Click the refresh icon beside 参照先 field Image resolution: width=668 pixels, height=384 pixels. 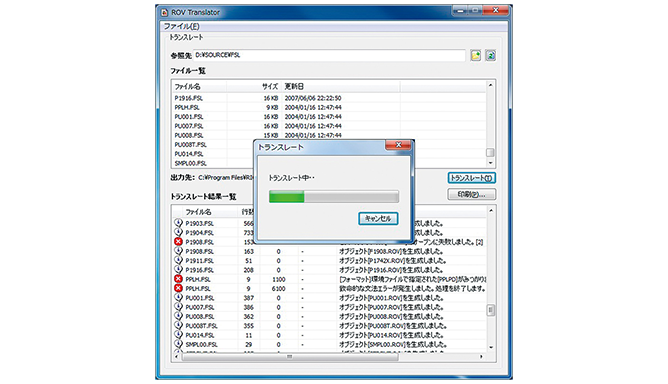point(490,55)
